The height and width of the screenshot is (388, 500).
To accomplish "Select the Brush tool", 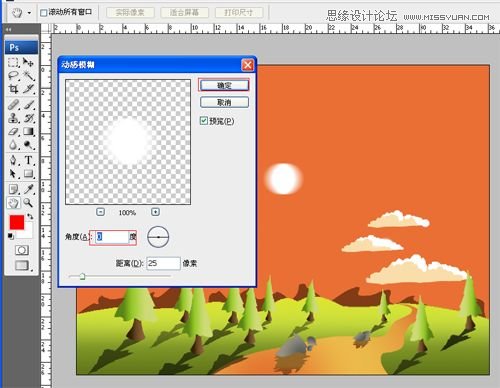I will point(28,105).
